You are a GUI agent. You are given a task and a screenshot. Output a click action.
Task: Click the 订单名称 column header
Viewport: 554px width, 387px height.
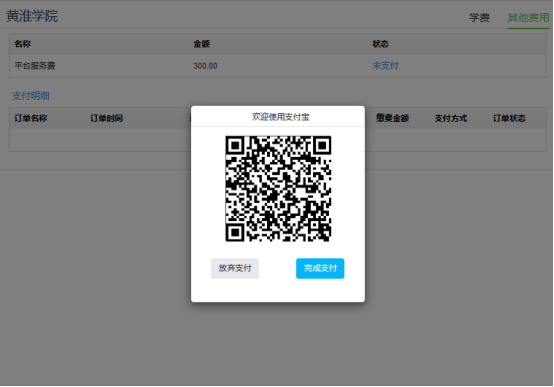point(31,118)
